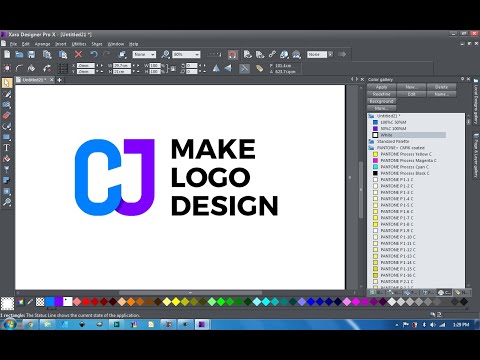This screenshot has width=480, height=360.
Task: Select the Transparency wine-glass tool
Action: [x=7, y=169]
